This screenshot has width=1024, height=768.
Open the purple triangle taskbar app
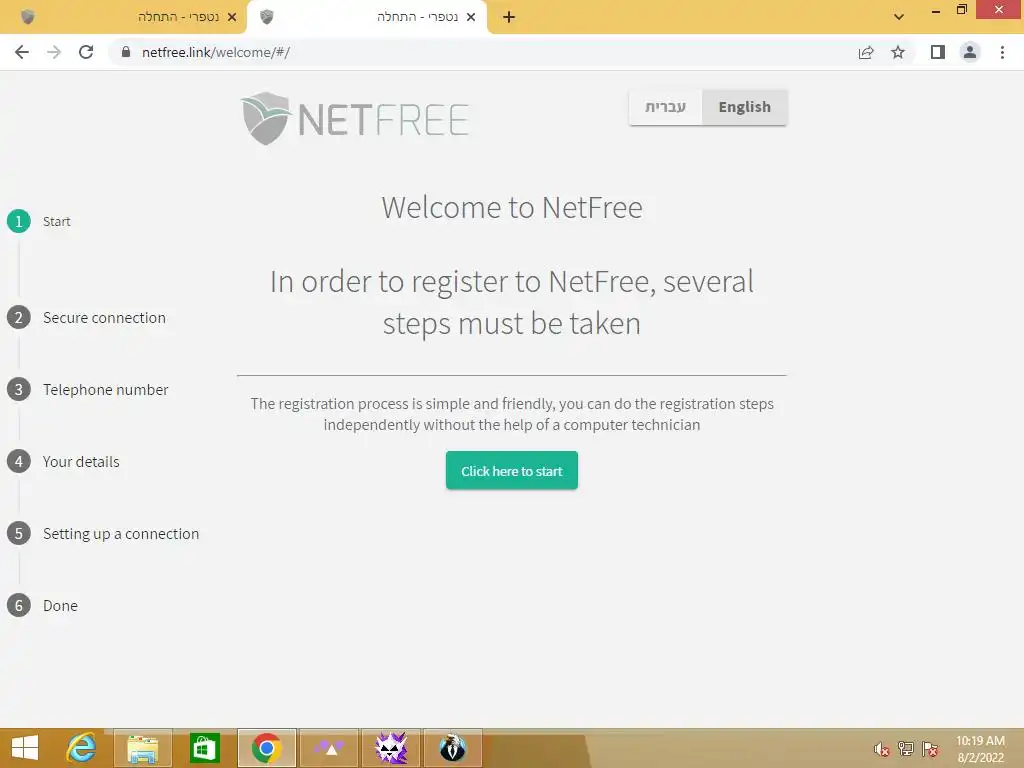coord(329,748)
